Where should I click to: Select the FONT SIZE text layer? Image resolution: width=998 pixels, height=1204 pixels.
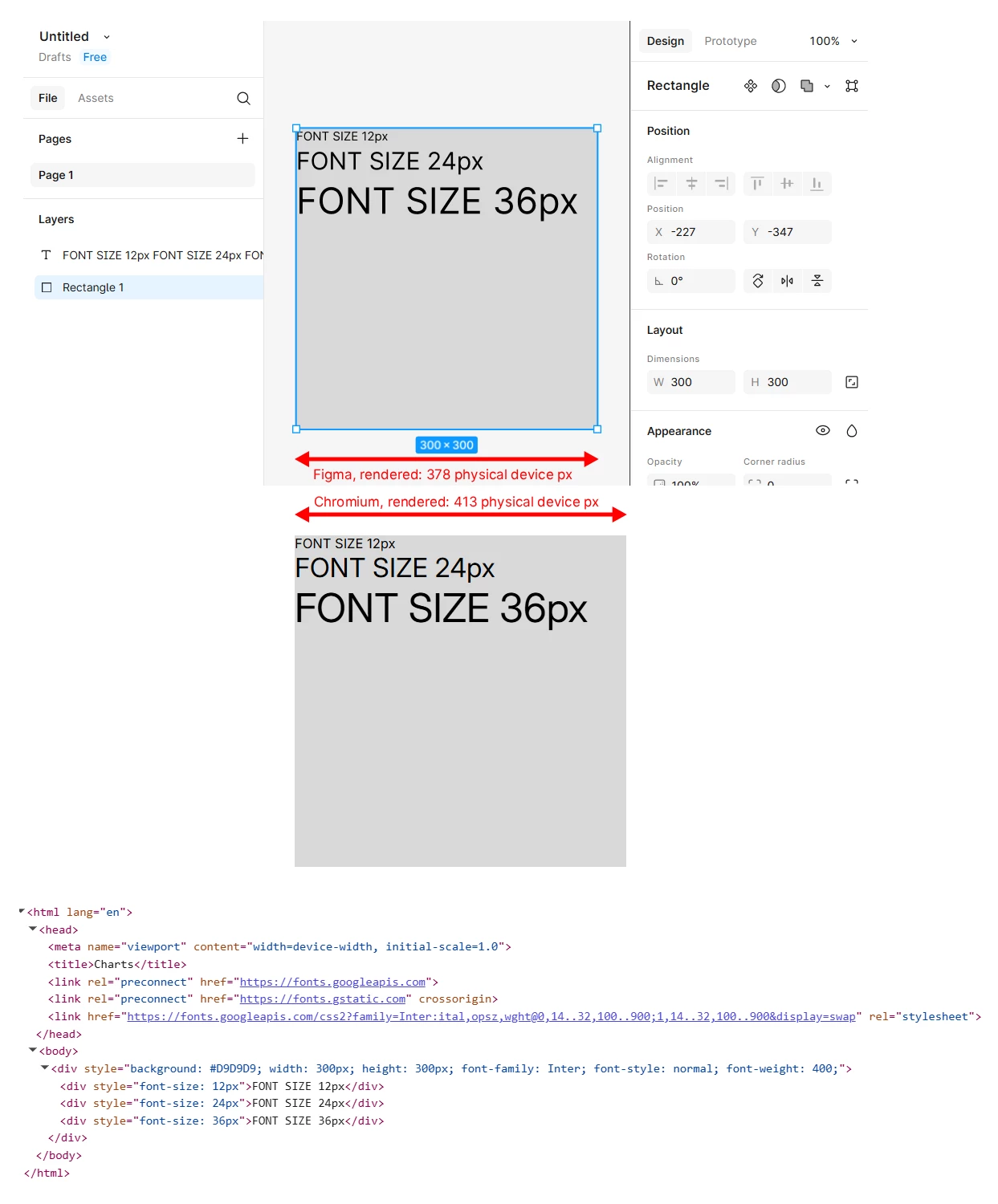163,255
